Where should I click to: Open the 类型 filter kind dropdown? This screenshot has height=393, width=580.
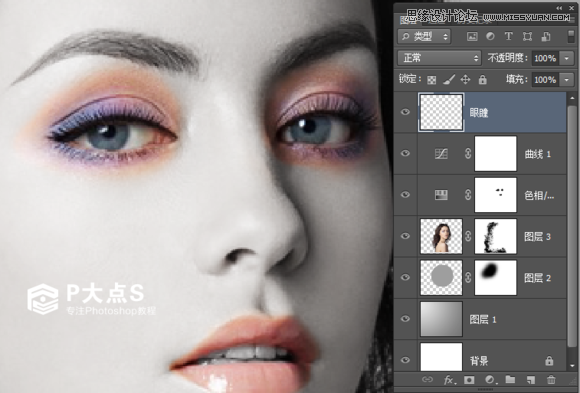[424, 36]
